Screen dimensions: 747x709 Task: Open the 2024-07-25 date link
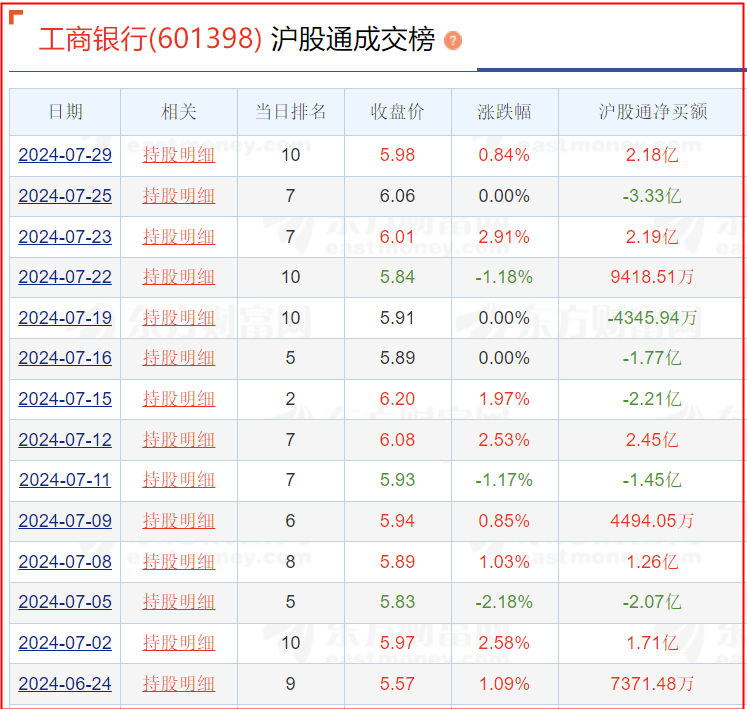(x=65, y=196)
